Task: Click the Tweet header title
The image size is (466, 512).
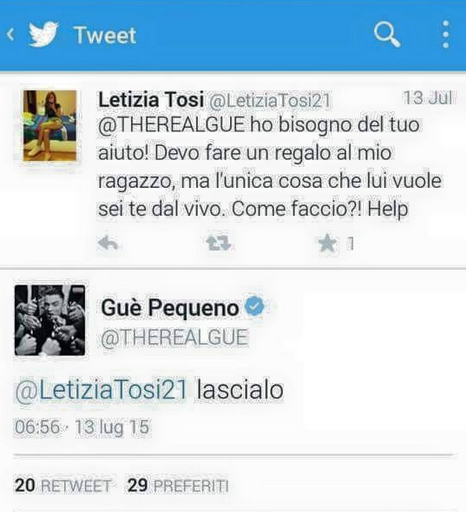Action: point(105,35)
